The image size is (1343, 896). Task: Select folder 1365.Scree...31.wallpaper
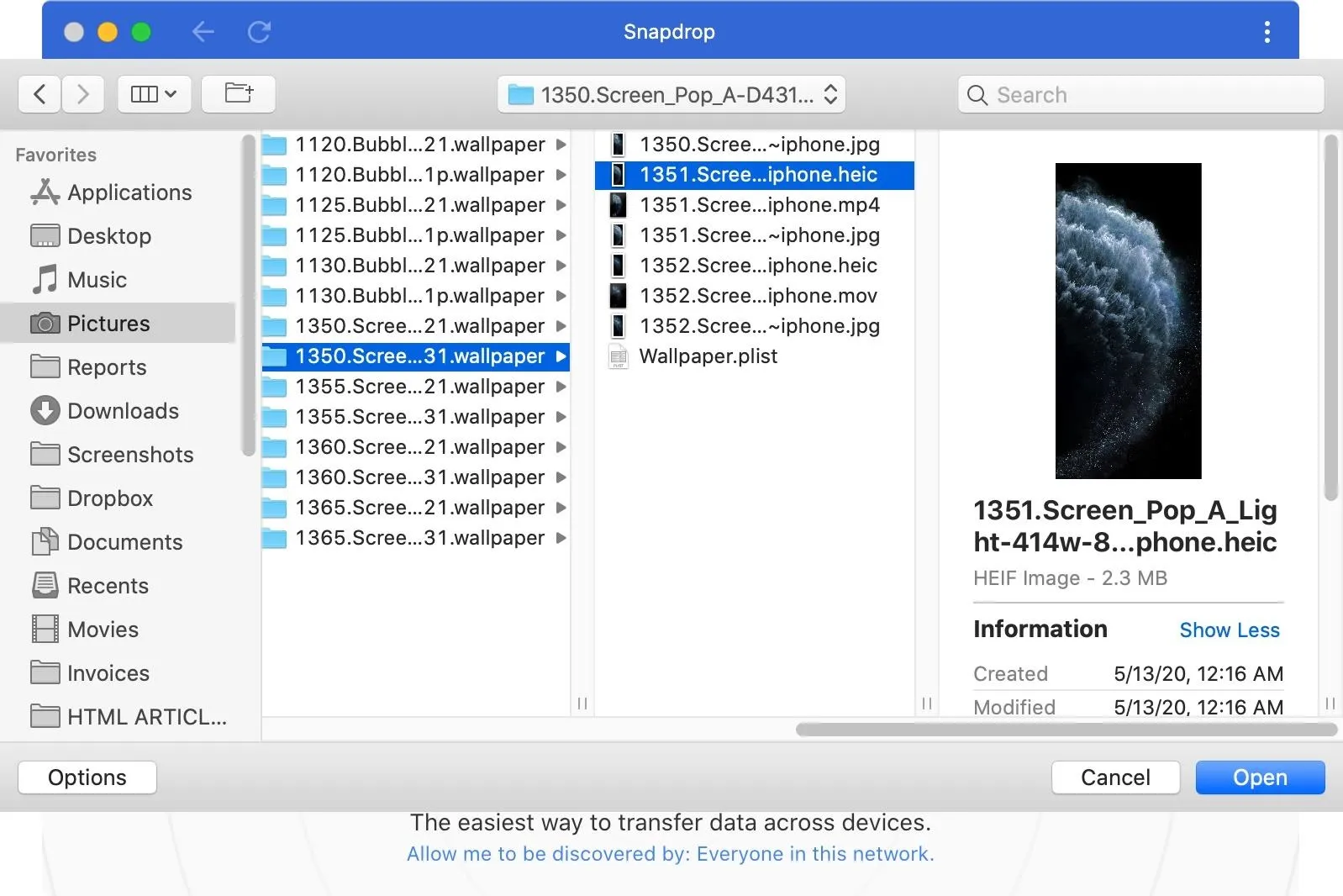pos(416,538)
